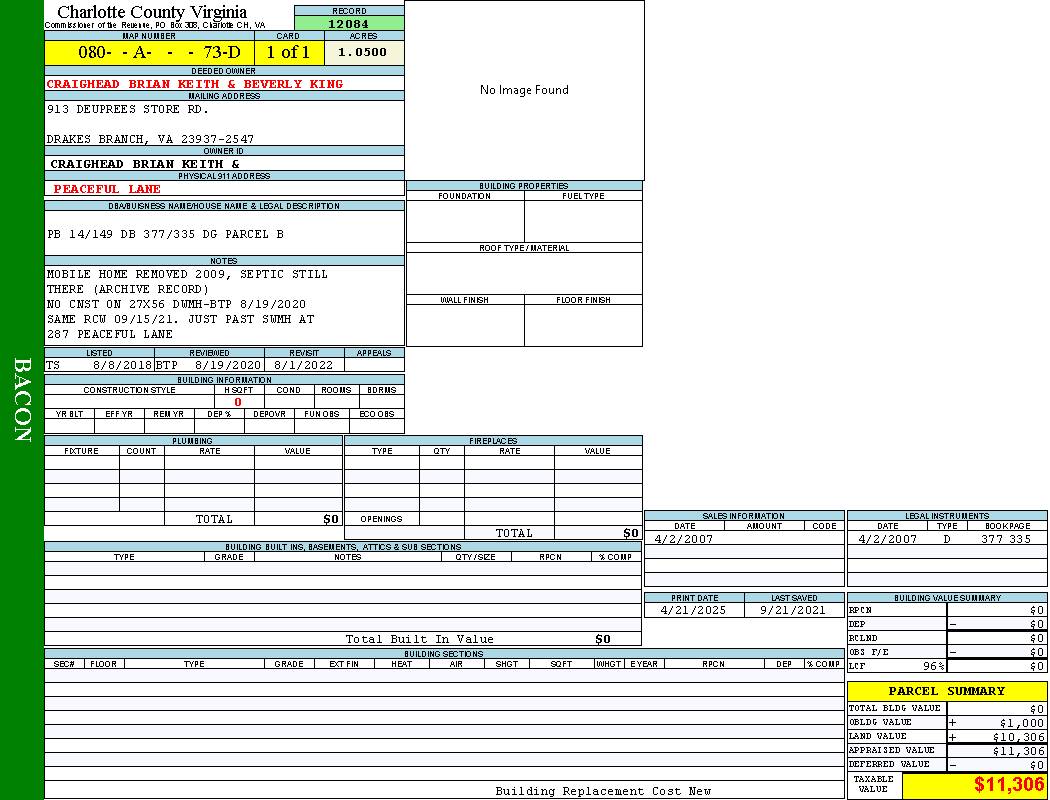
Task: Click the 'No Image Found' photo placeholder
Action: 524,90
